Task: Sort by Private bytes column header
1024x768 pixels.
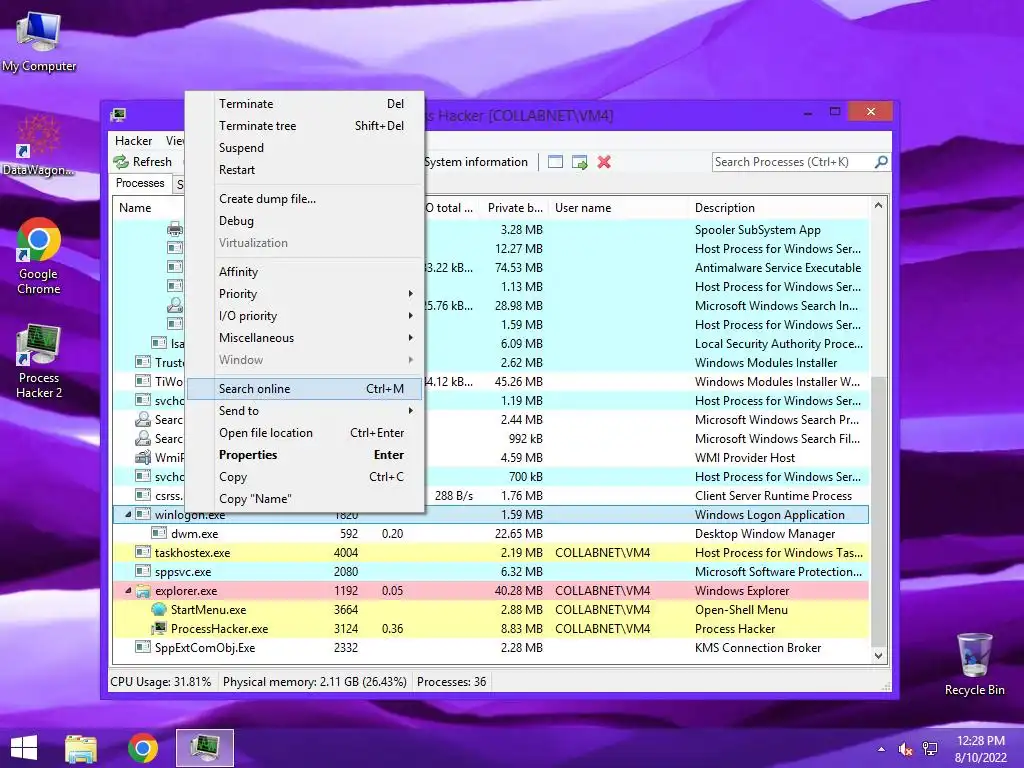Action: [514, 208]
